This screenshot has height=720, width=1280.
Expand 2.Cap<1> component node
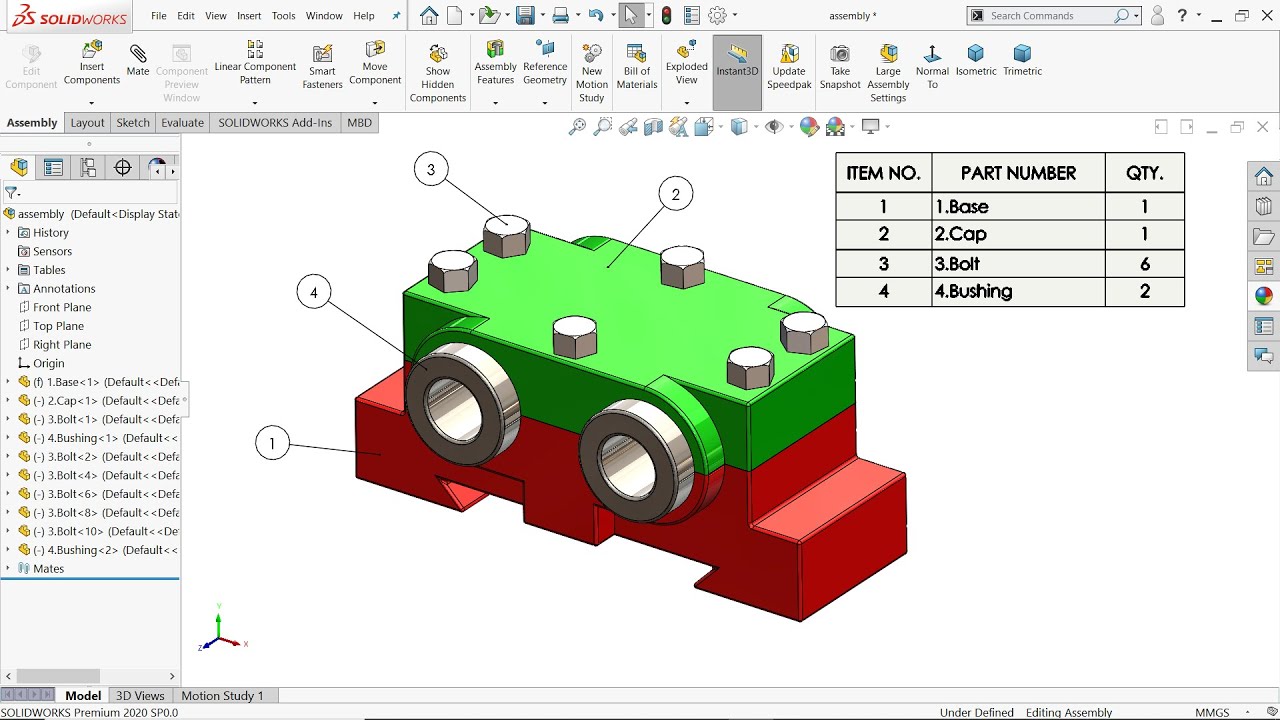(x=8, y=400)
